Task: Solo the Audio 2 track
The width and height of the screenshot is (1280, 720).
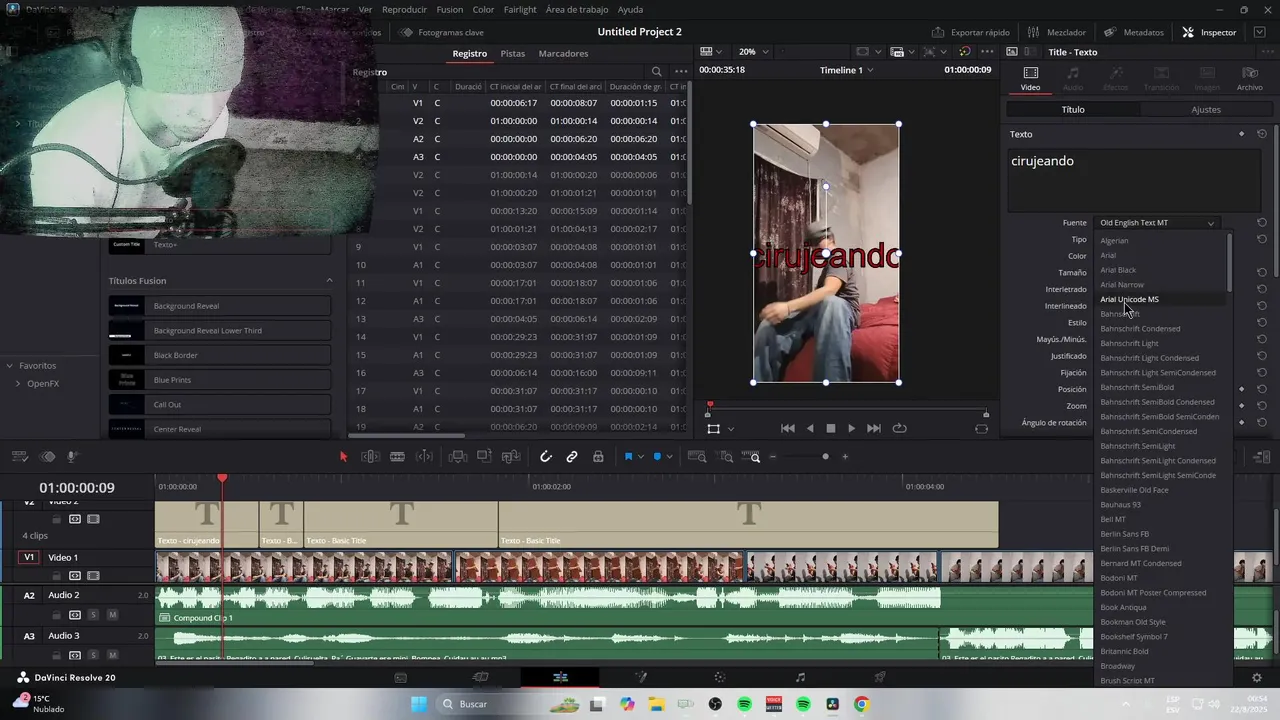Action: click(93, 614)
